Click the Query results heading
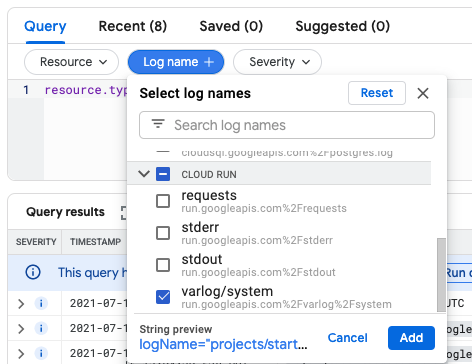472x364 pixels. (65, 212)
